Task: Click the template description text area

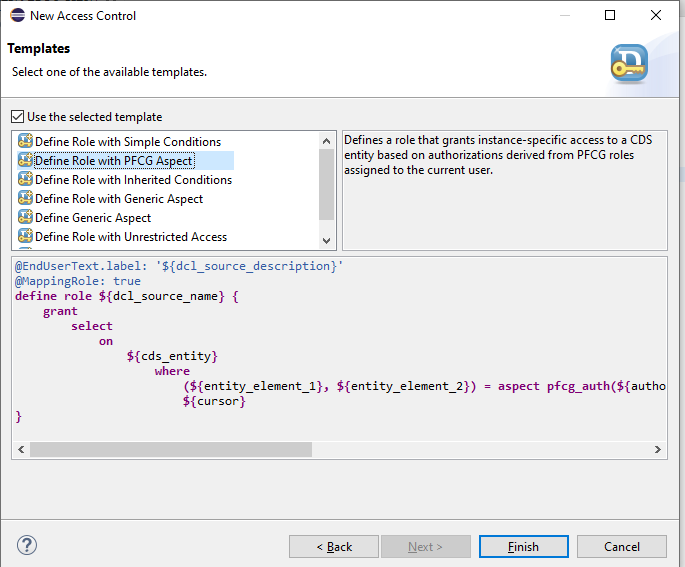Action: click(505, 190)
